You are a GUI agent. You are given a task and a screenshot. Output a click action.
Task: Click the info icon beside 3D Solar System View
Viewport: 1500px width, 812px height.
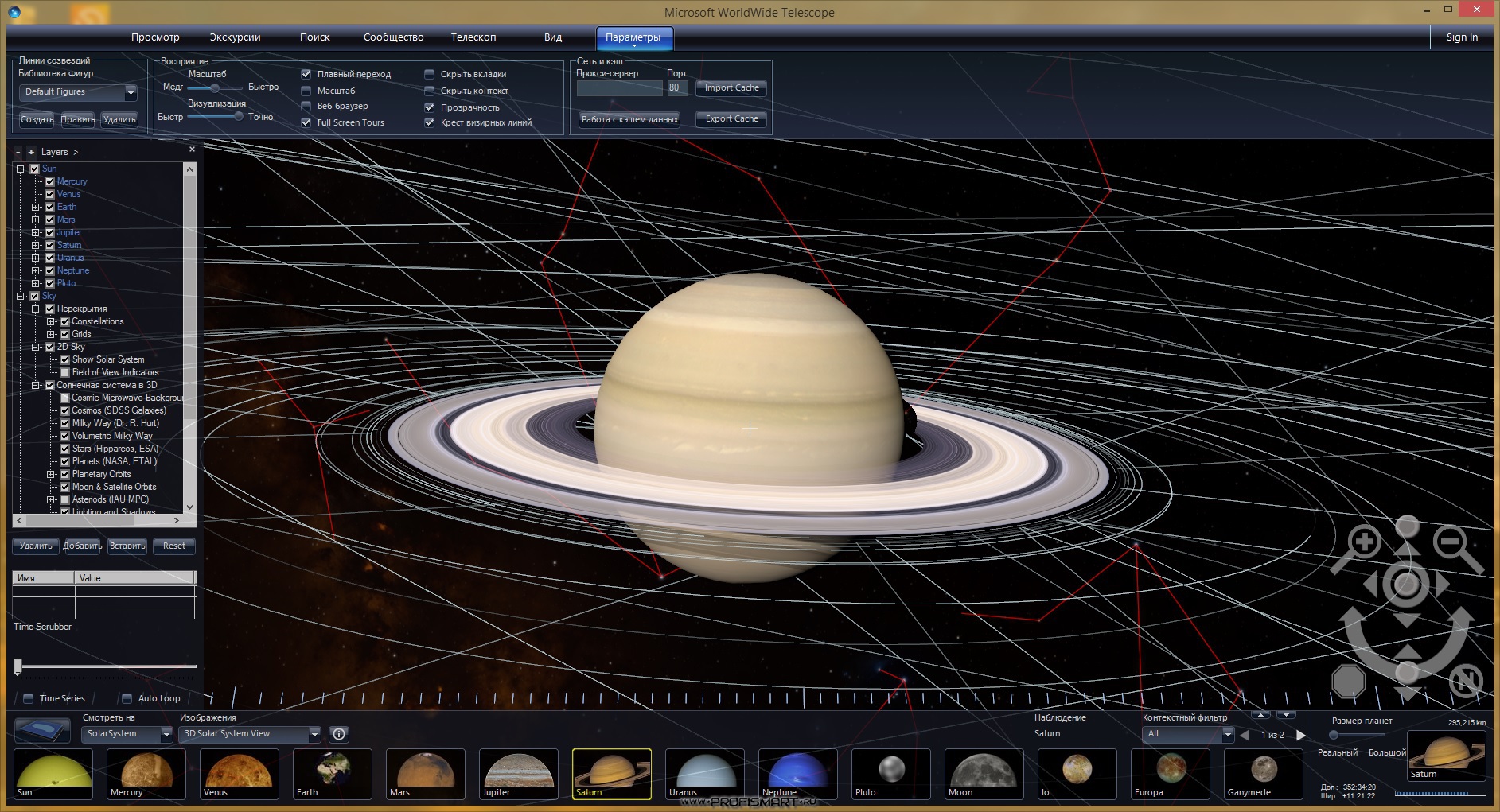pyautogui.click(x=339, y=734)
